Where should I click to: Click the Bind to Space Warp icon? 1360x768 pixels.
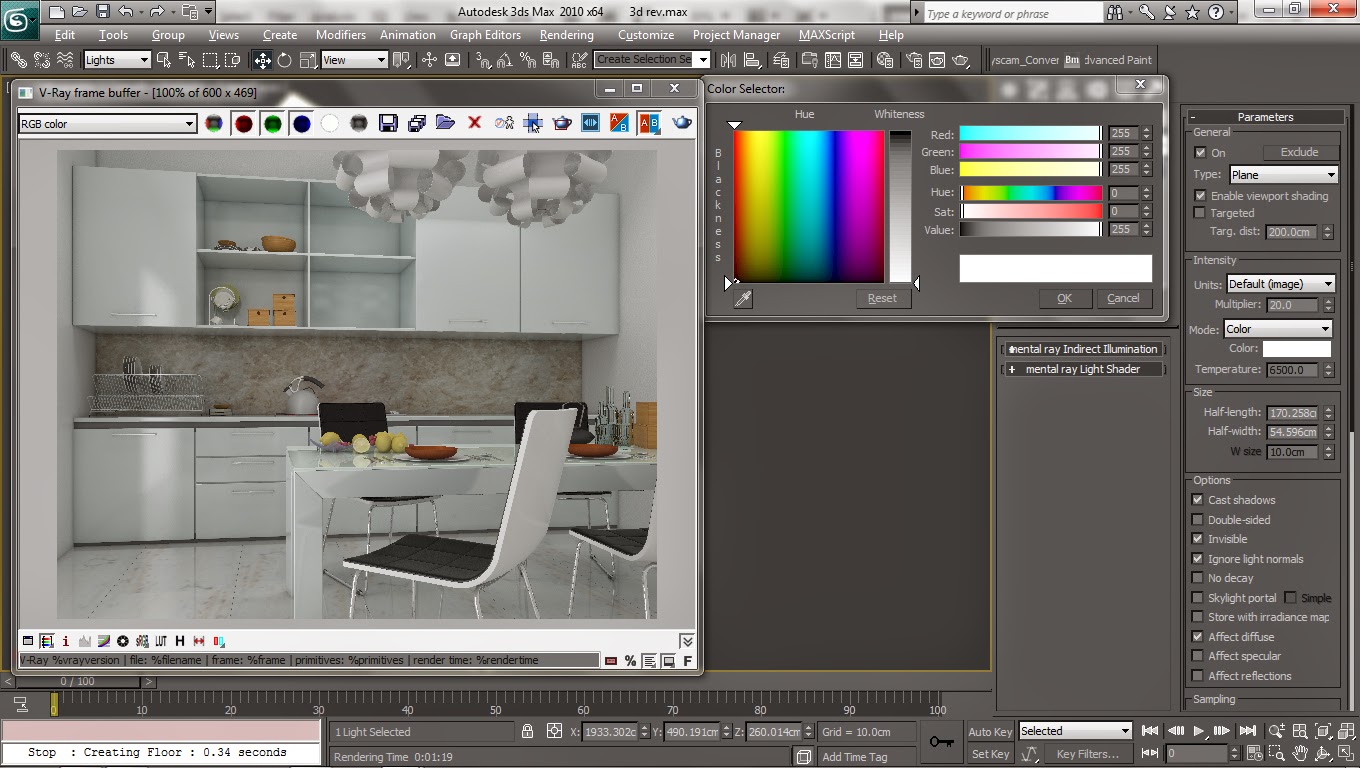click(x=64, y=60)
